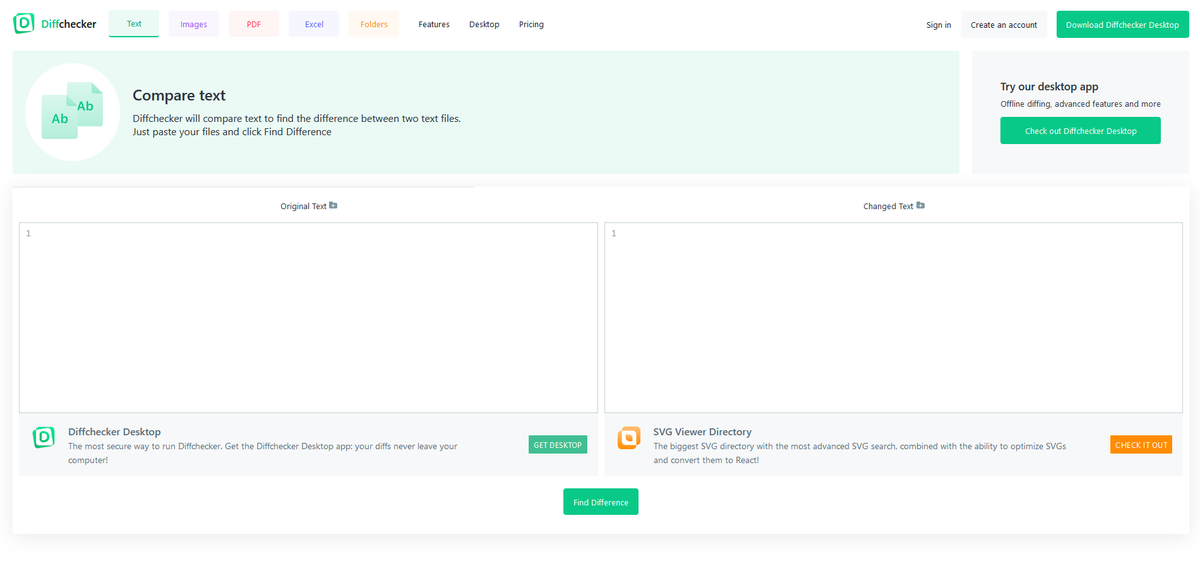Switch to the Text tab
The width and height of the screenshot is (1200, 561).
tap(134, 24)
